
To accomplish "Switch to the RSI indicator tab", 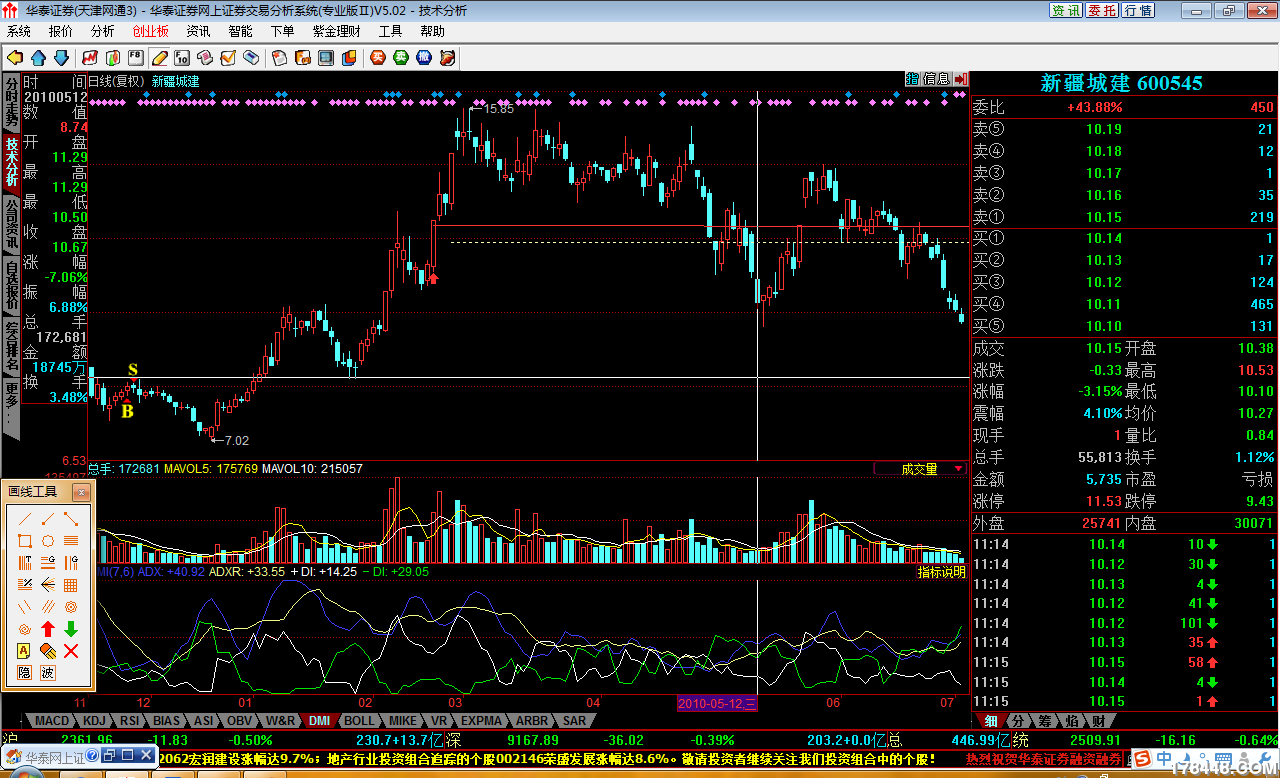I will [x=131, y=720].
